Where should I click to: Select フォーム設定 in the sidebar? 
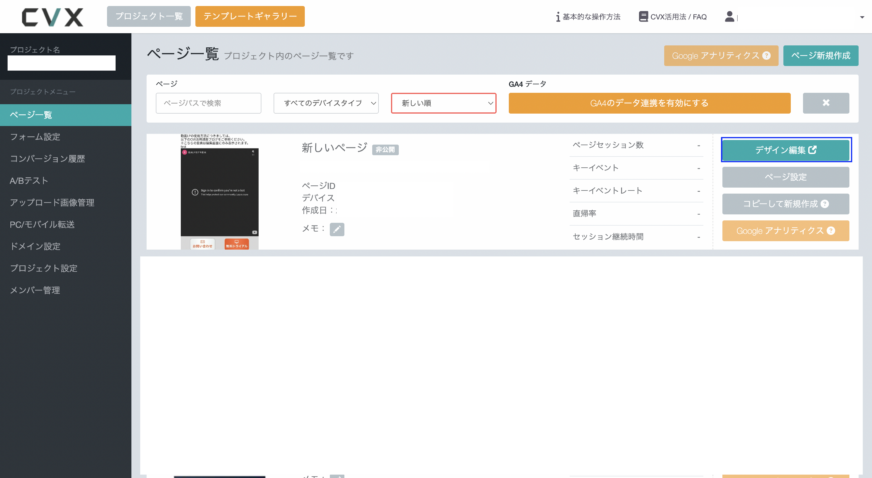point(35,137)
